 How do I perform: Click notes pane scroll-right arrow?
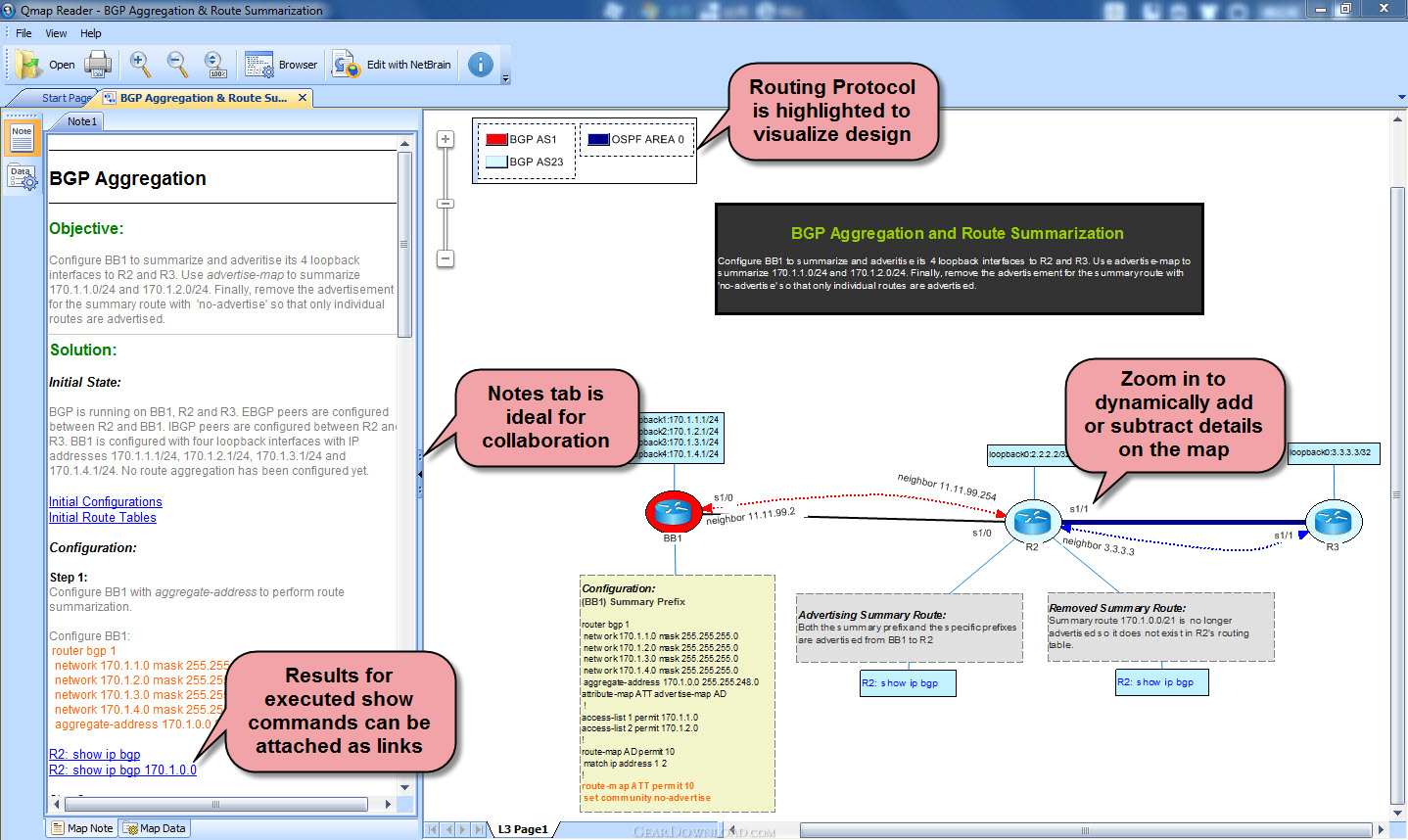click(388, 804)
